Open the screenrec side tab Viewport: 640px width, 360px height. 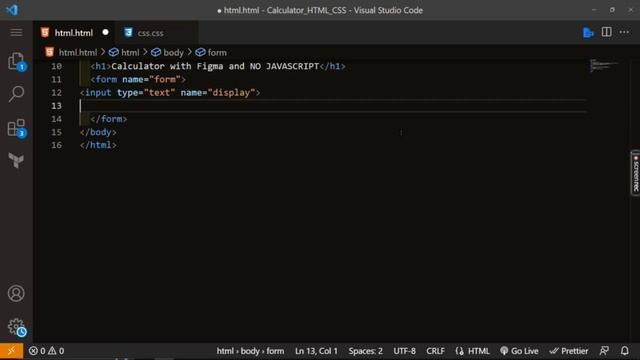[x=636, y=173]
